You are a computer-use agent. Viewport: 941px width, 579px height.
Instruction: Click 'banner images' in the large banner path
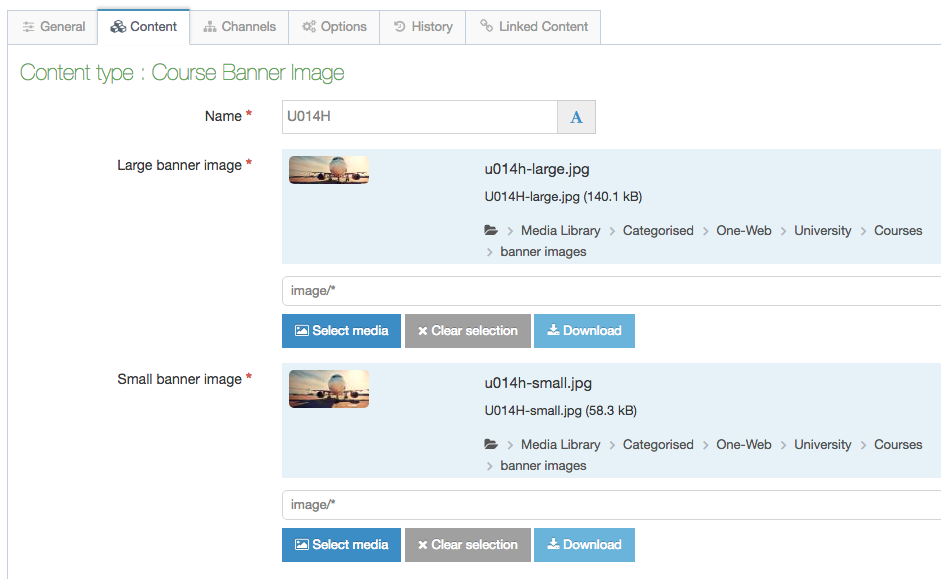pos(543,251)
